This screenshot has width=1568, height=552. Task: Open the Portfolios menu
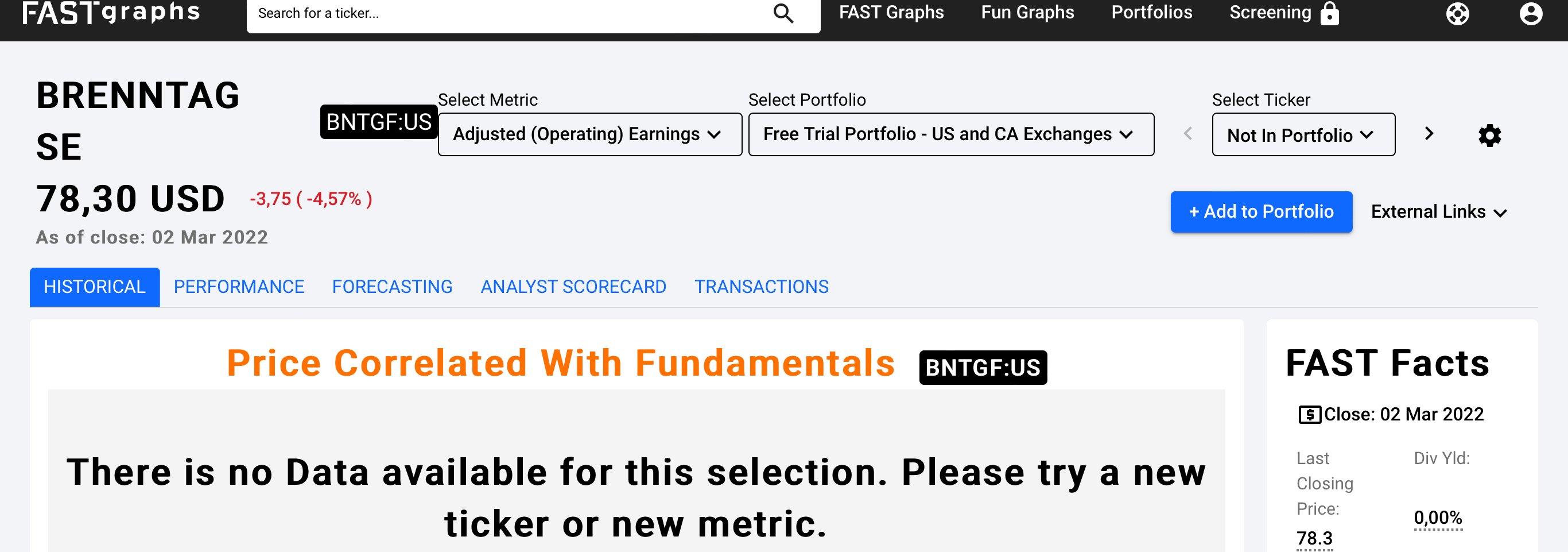[1152, 13]
